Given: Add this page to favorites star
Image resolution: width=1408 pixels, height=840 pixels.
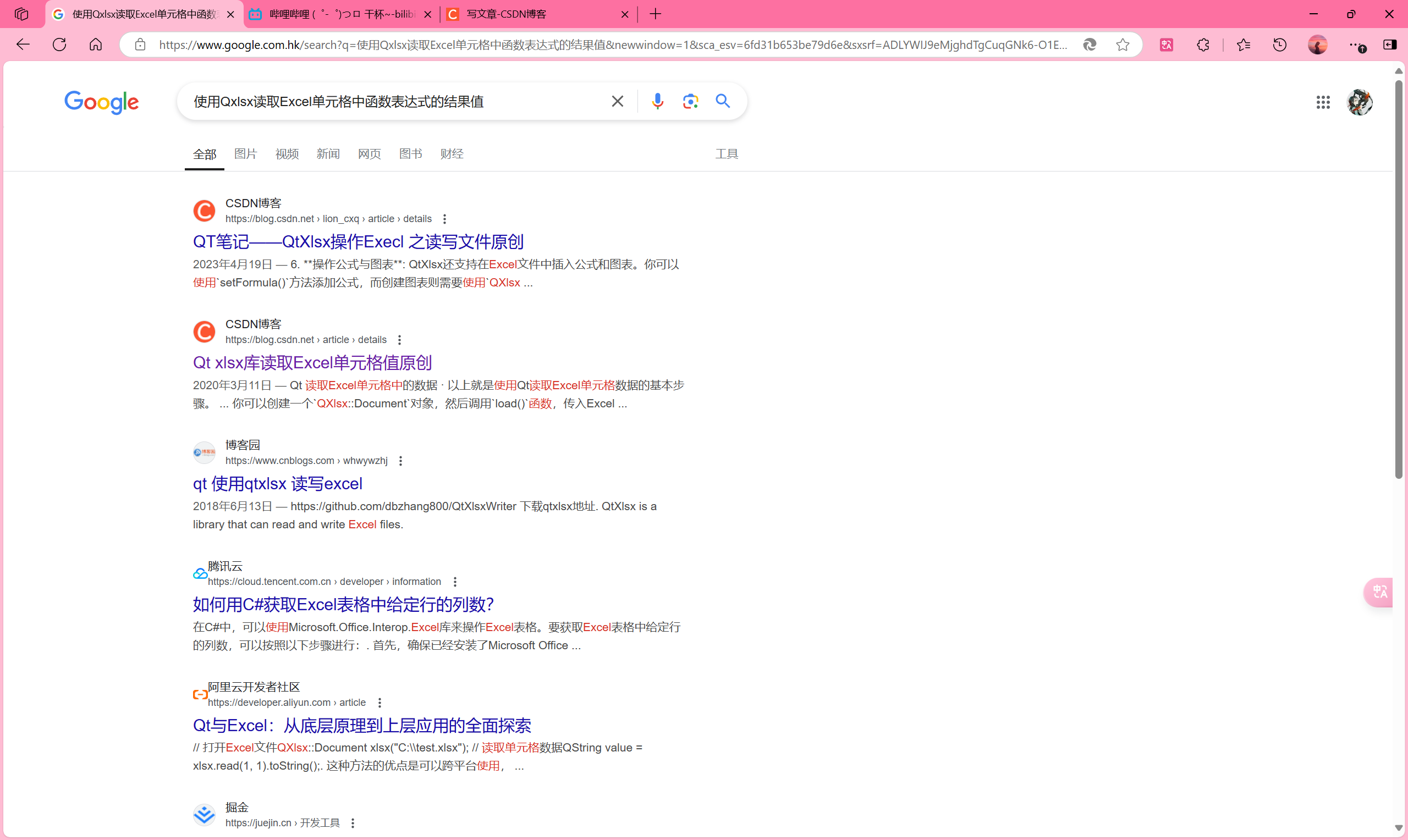Looking at the screenshot, I should [x=1123, y=45].
